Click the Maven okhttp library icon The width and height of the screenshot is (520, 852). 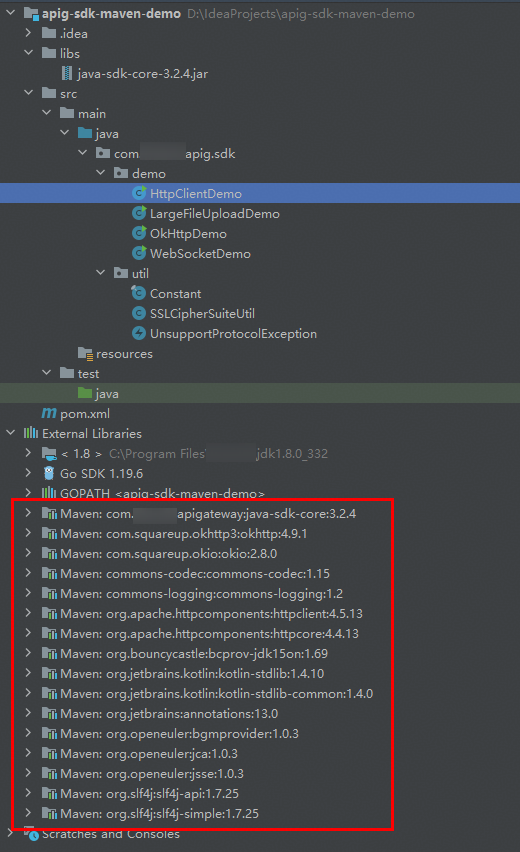(49, 534)
